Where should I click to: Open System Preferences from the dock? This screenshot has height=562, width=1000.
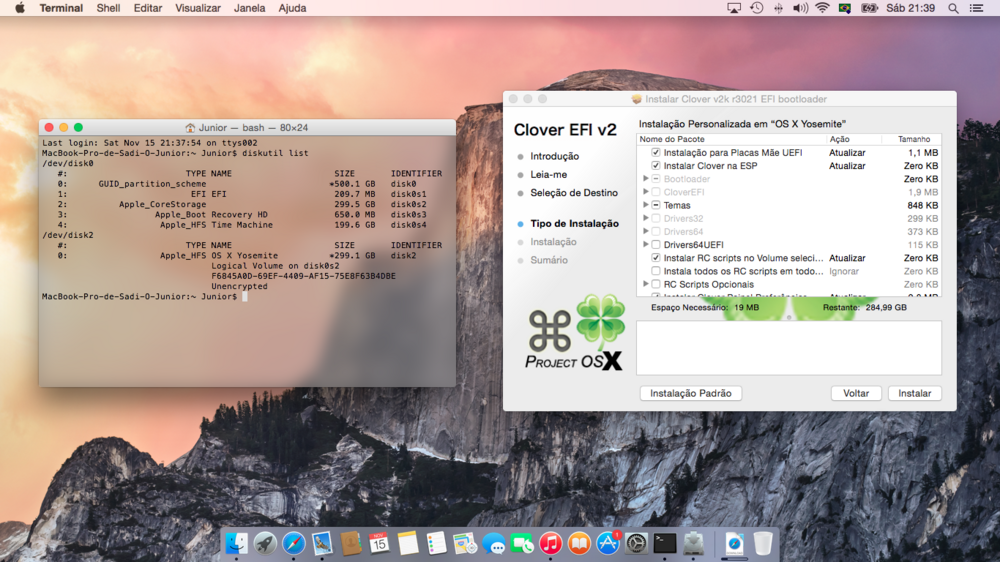click(637, 543)
